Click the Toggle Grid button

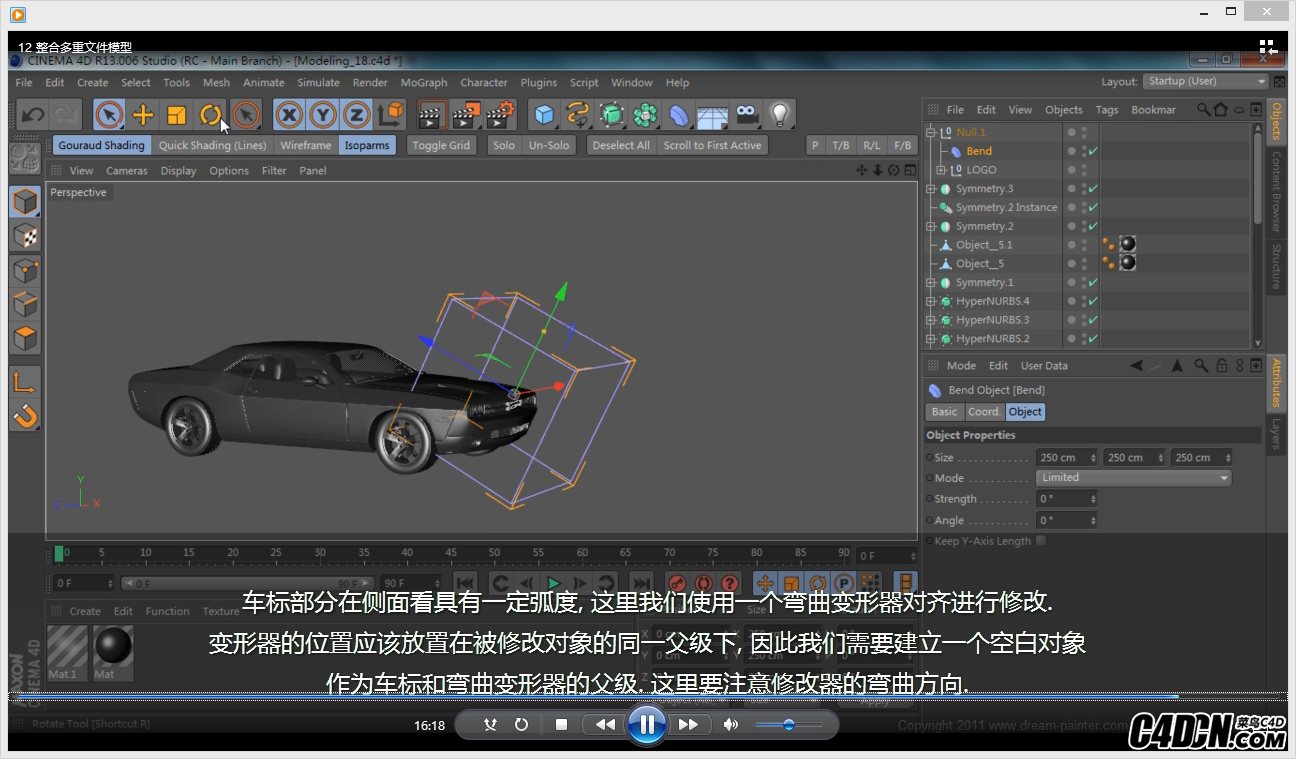(441, 145)
